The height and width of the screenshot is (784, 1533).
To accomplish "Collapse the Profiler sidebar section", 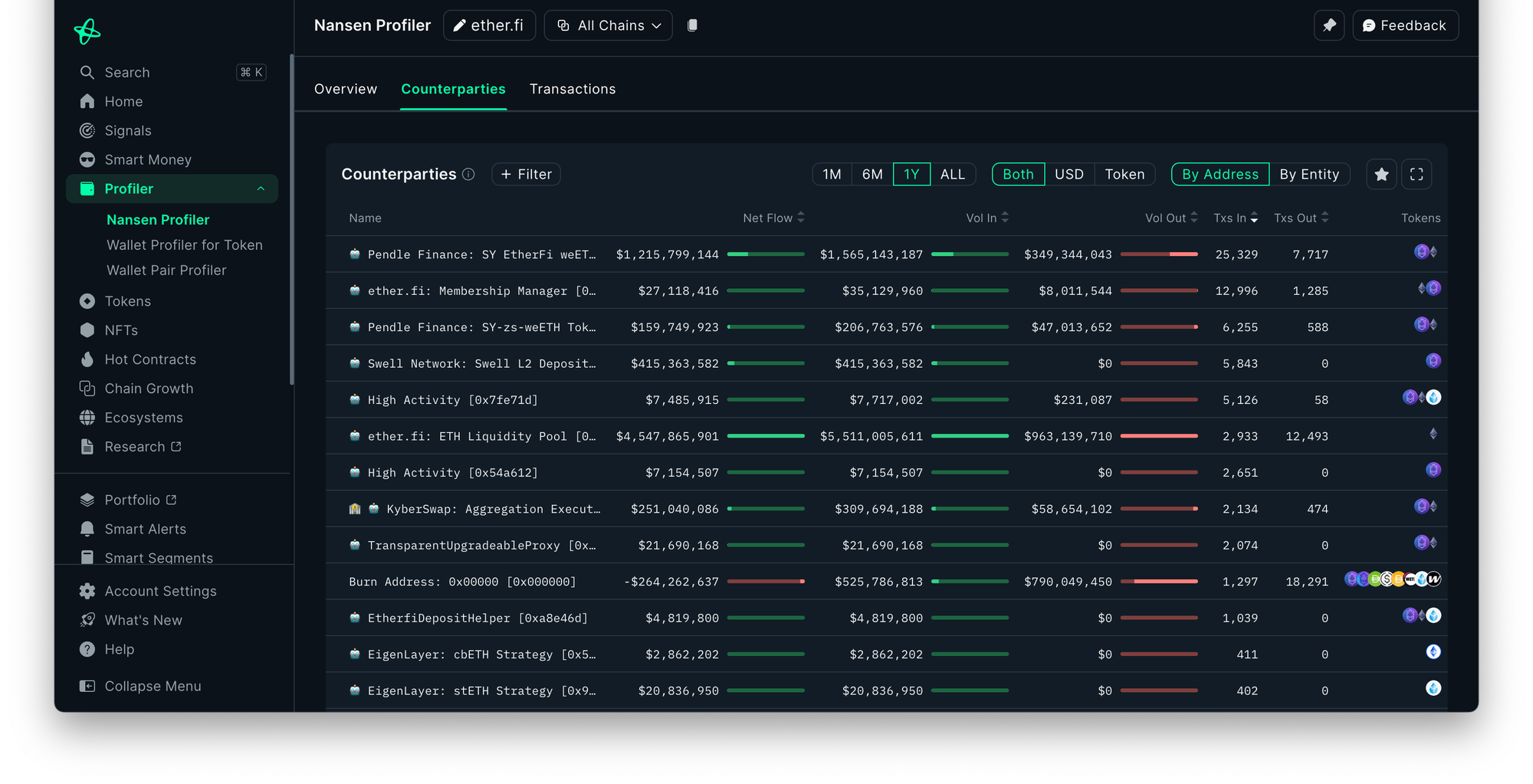I will pyautogui.click(x=261, y=189).
